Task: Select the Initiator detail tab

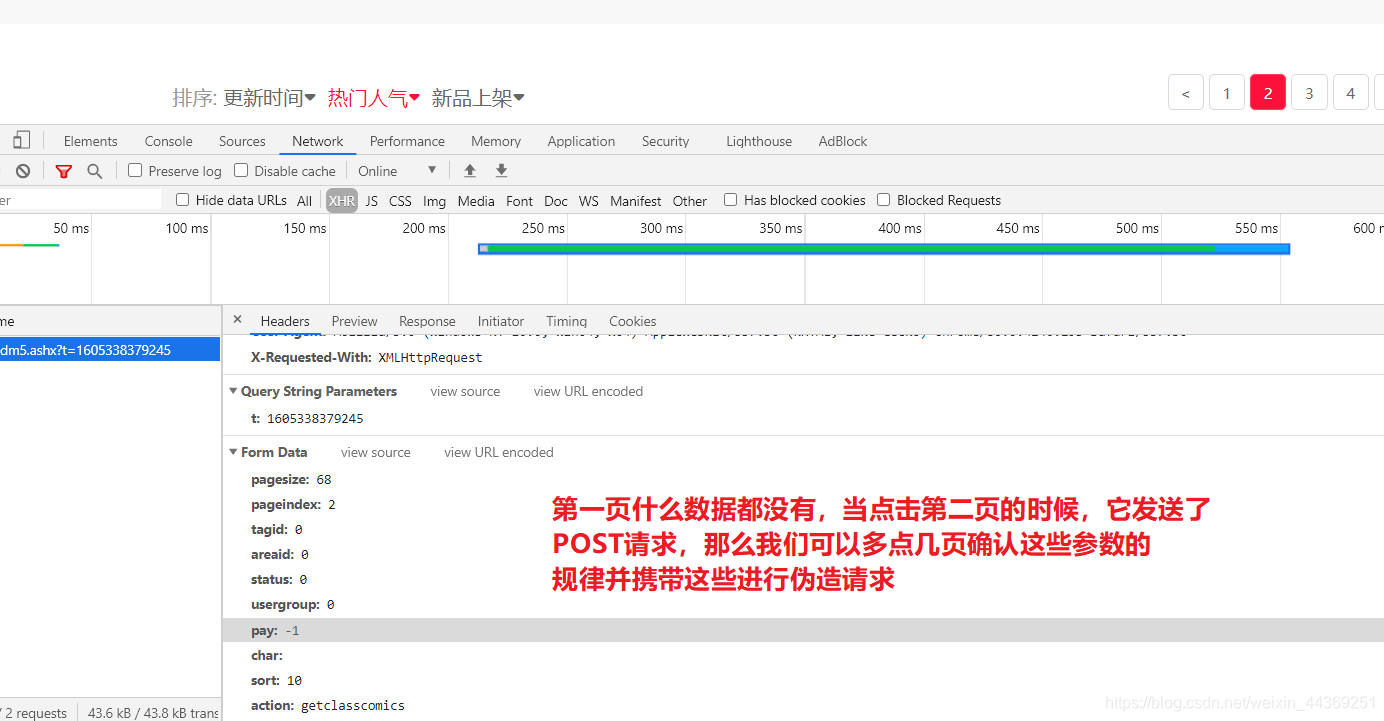Action: (x=501, y=321)
